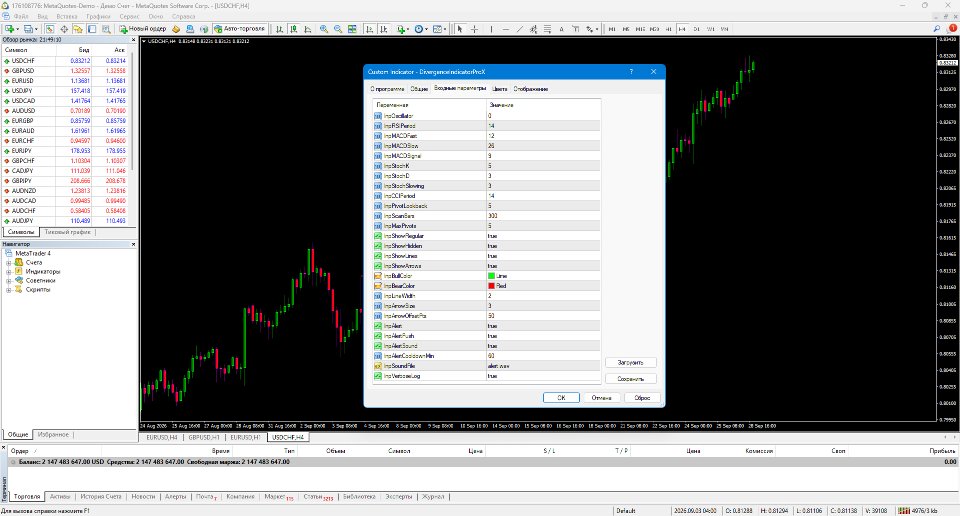Select the Cursor arrow tool

[x=459, y=29]
